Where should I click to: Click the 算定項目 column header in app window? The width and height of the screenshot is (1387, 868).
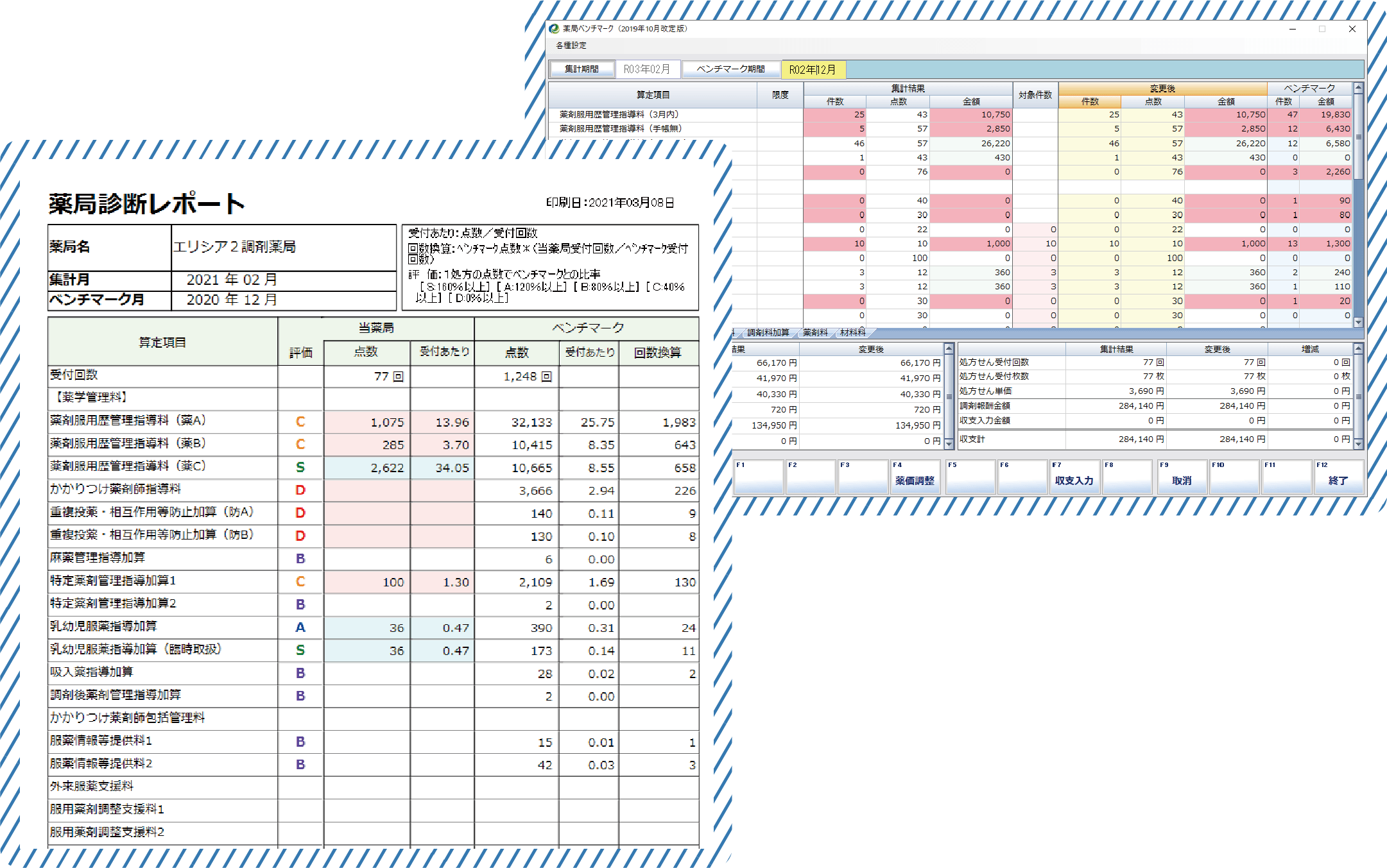[653, 95]
